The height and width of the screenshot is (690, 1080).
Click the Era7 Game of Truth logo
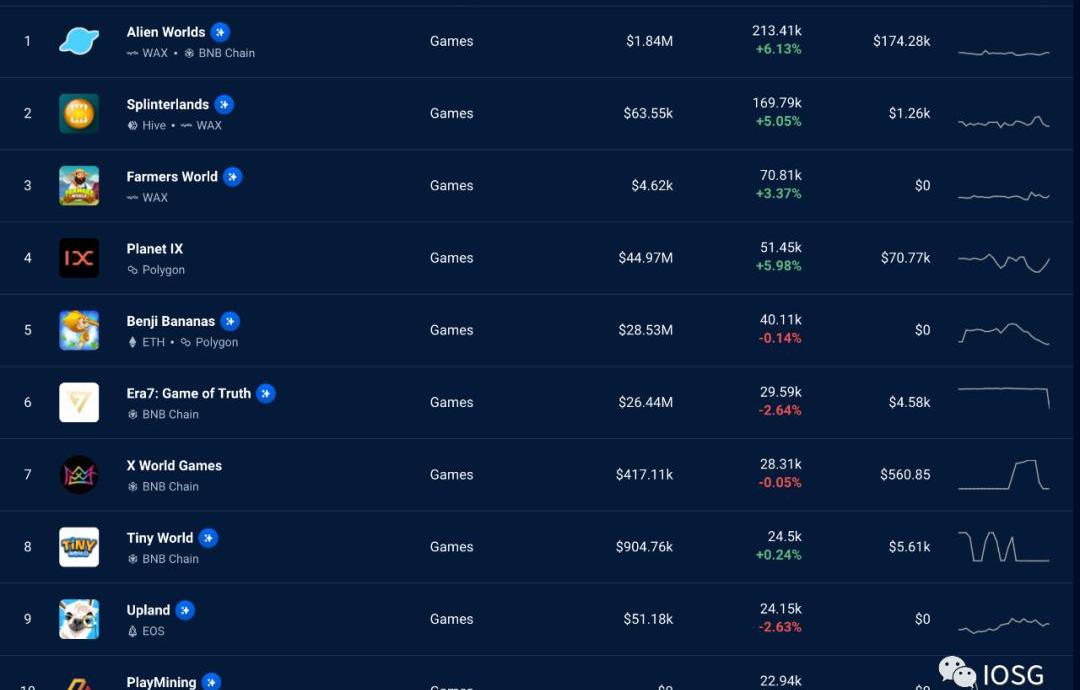(79, 402)
